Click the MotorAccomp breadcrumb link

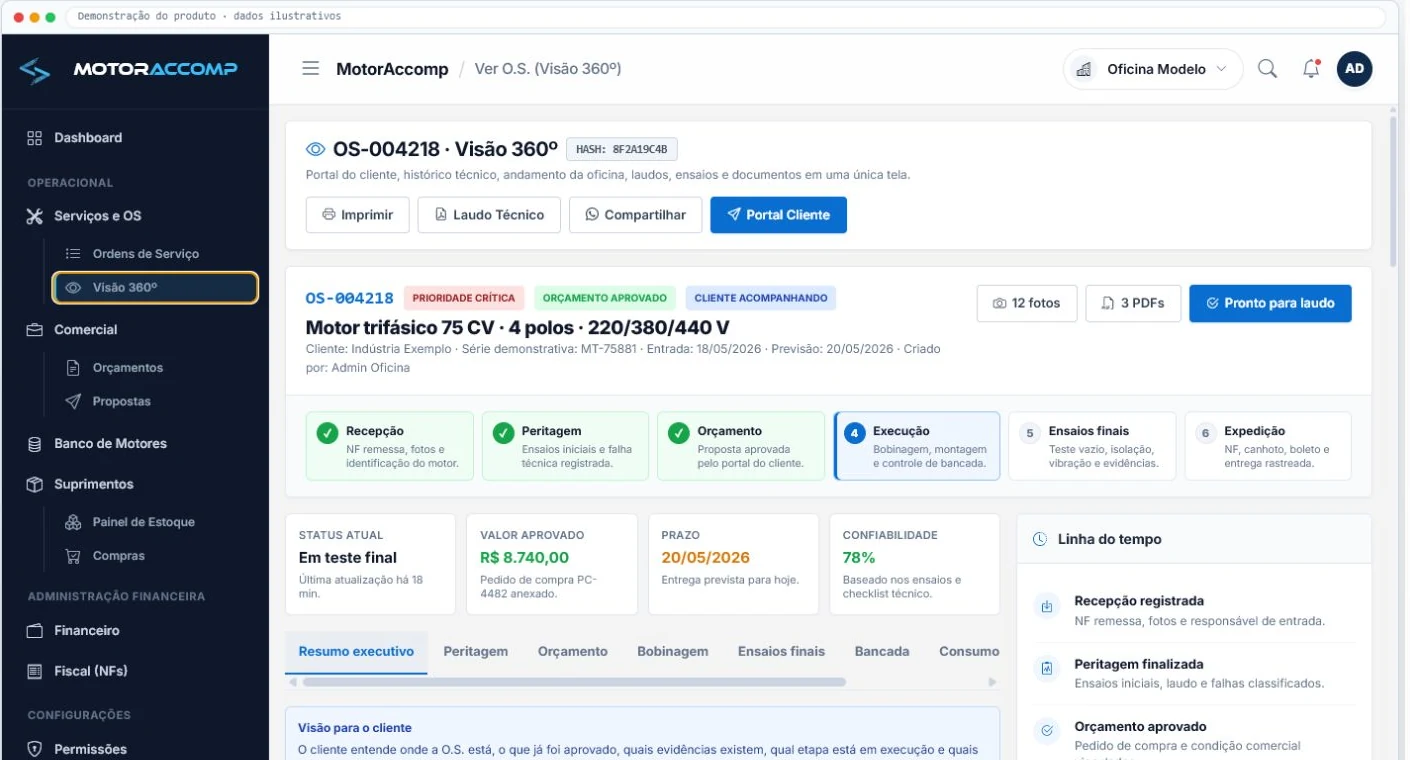[x=392, y=69]
